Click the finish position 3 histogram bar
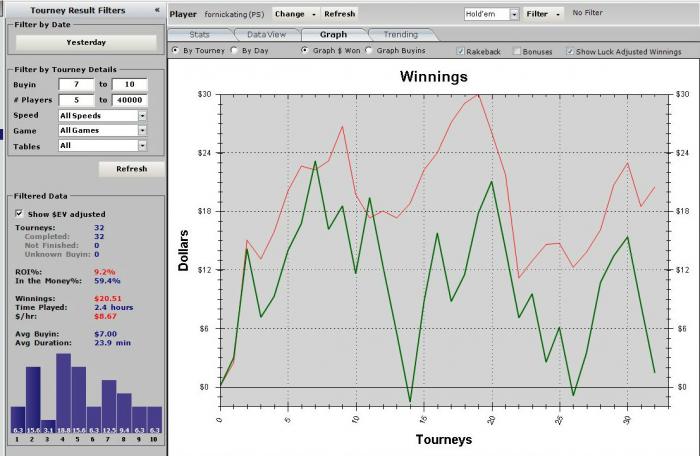Image resolution: width=700 pixels, height=456 pixels. [48, 427]
